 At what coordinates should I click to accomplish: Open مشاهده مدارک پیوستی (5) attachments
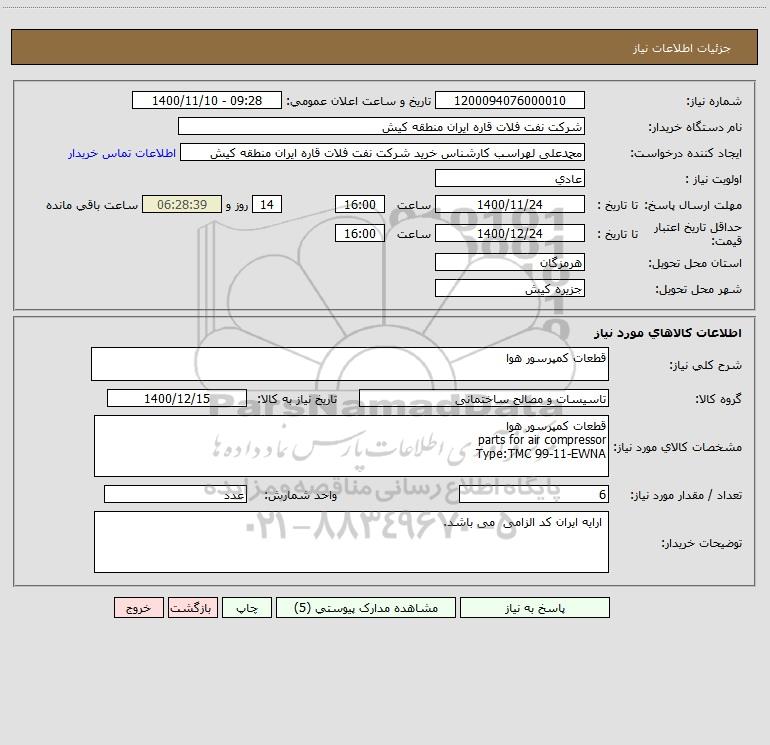(366, 607)
